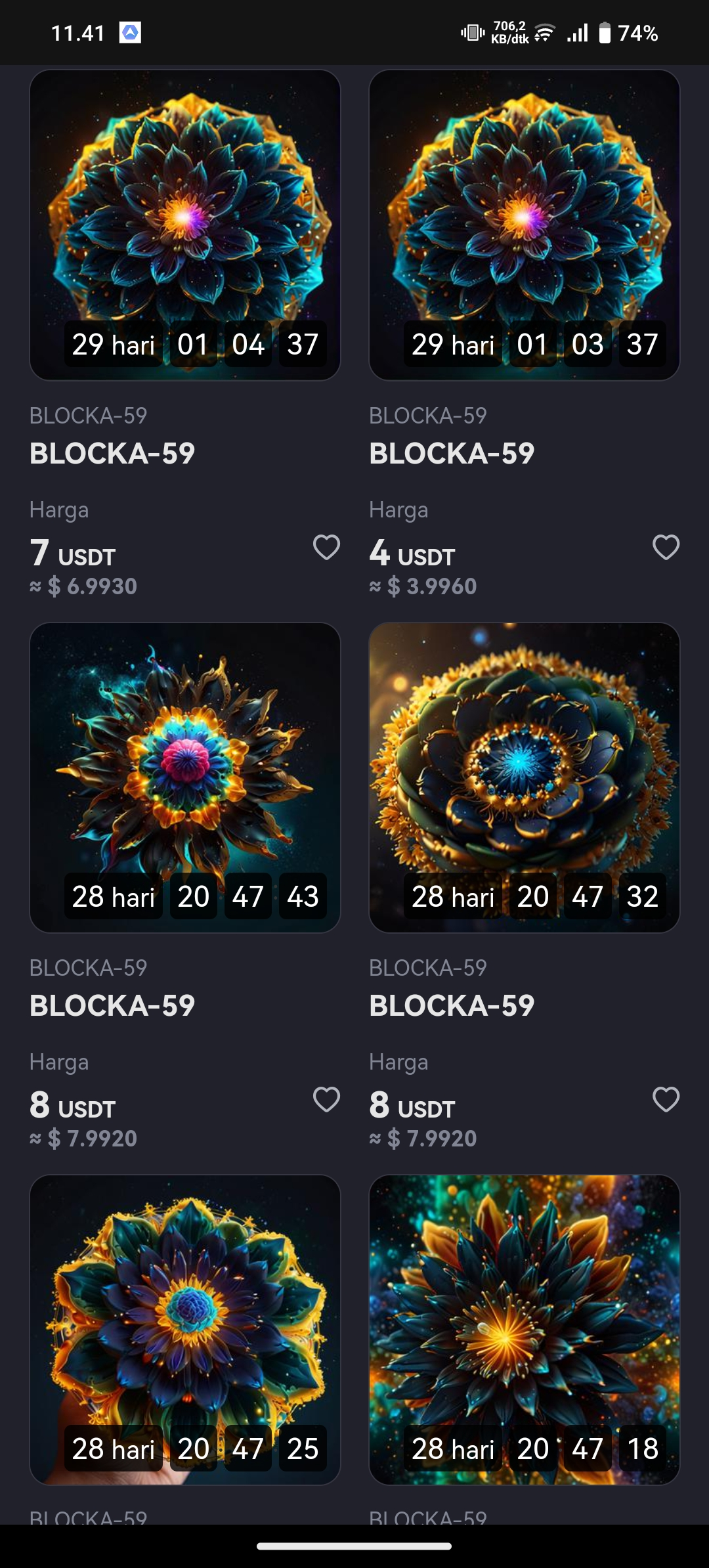
Task: Like the 8 USDT pink-center flower NFT
Action: click(326, 1099)
